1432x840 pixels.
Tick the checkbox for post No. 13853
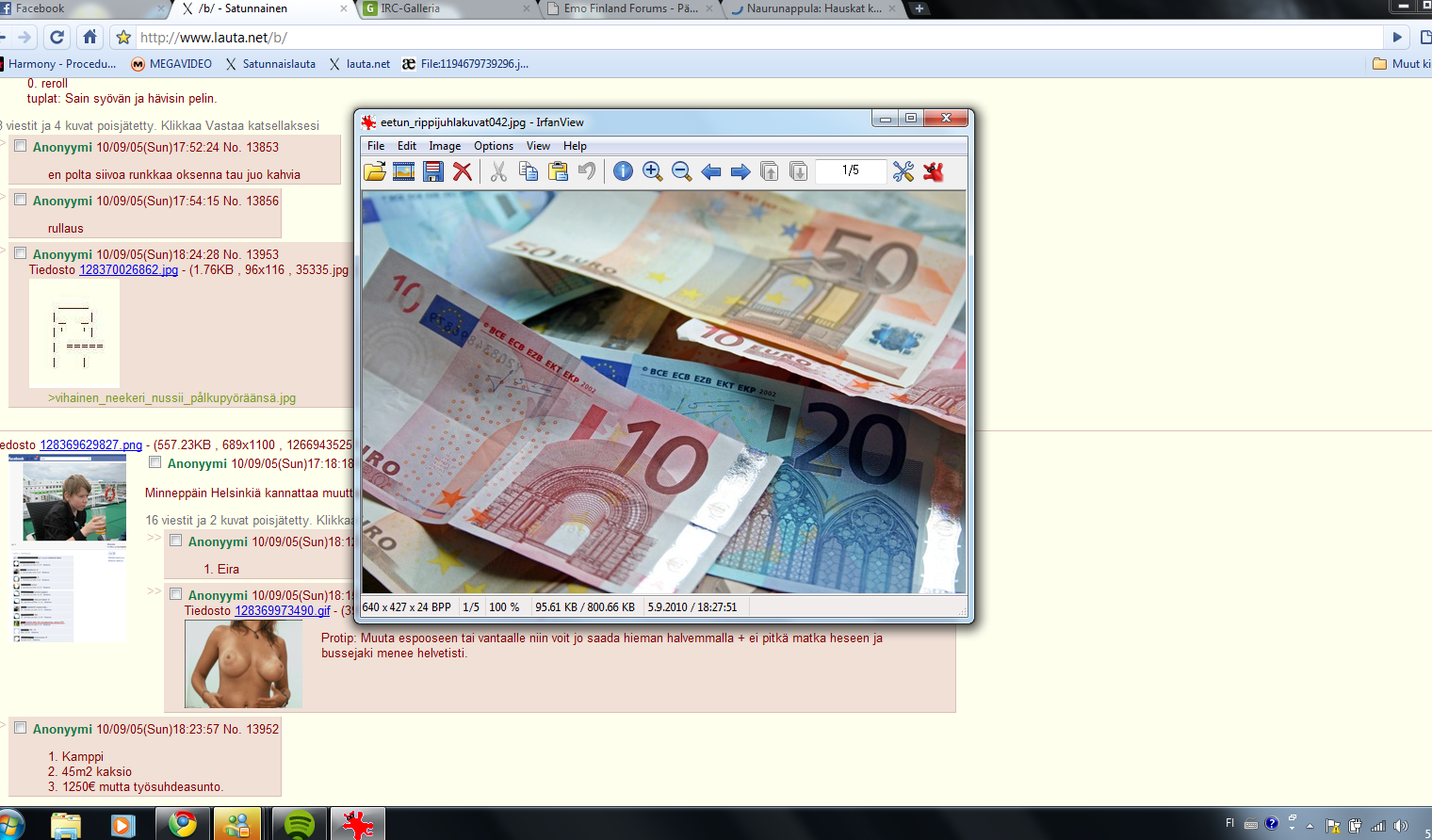[x=20, y=146]
